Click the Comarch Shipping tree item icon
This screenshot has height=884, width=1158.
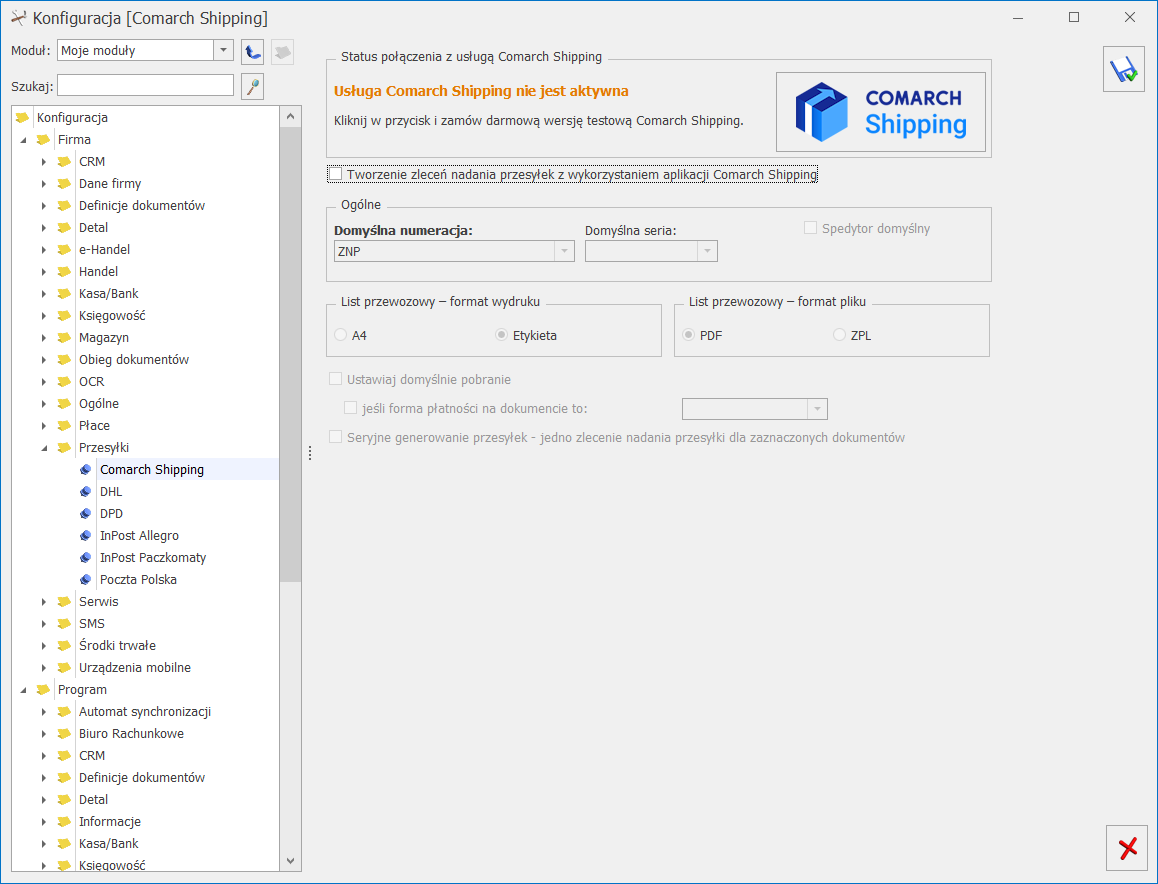[86, 470]
